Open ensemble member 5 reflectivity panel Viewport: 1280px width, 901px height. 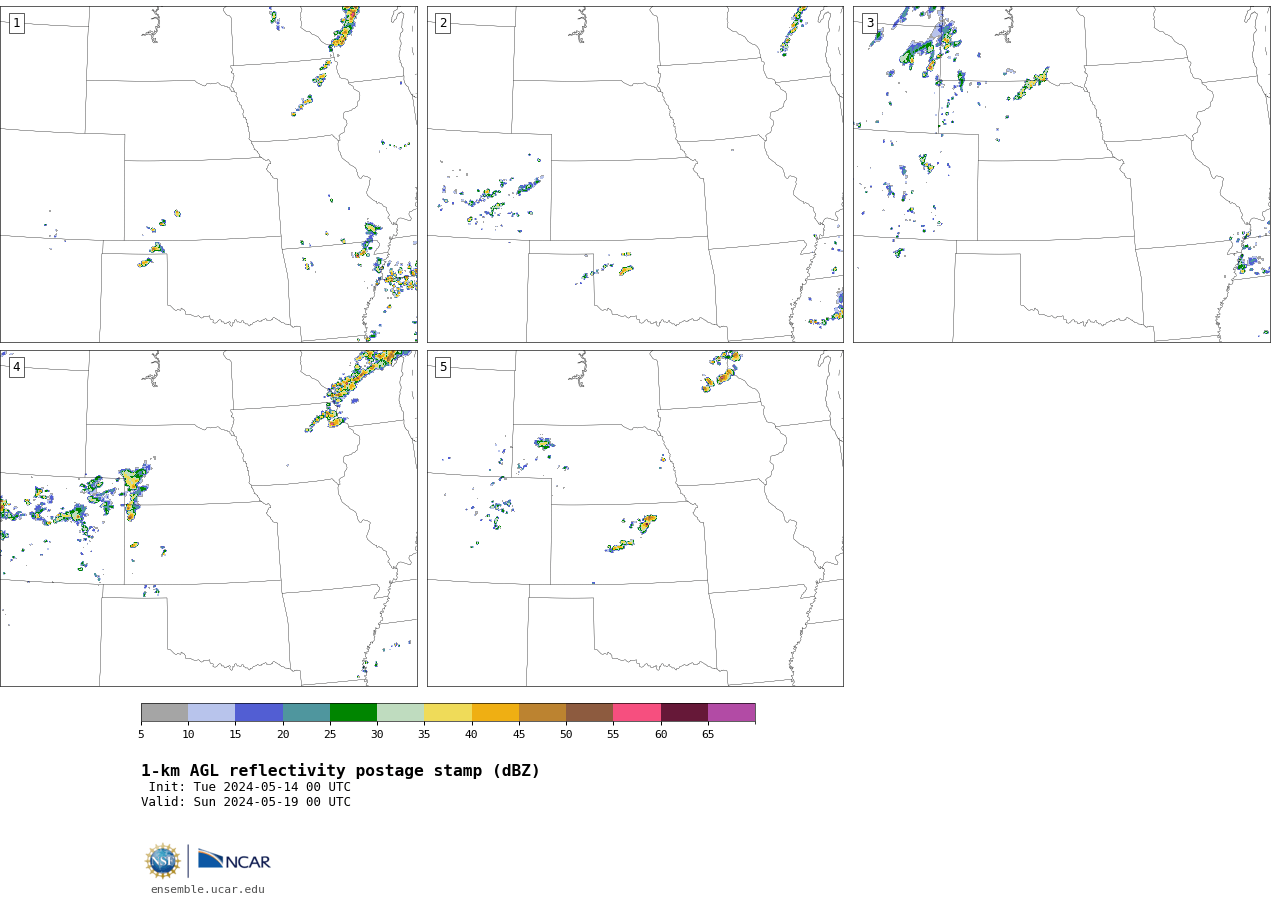coord(635,518)
